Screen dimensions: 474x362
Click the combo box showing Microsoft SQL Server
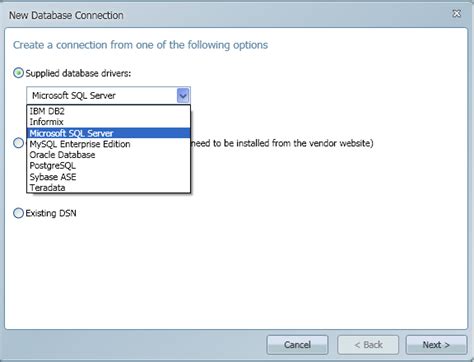[108, 96]
